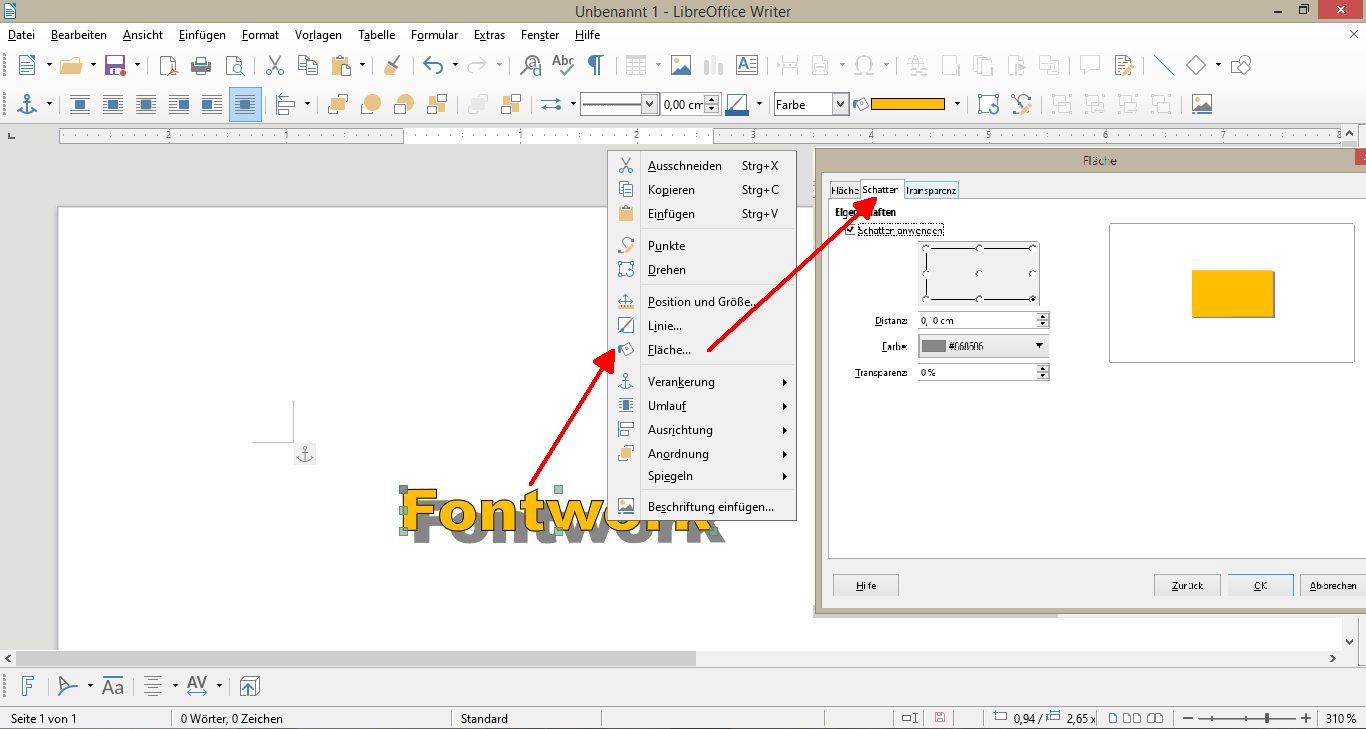Expand the line color dropdown arrow
1366x729 pixels.
(x=759, y=104)
